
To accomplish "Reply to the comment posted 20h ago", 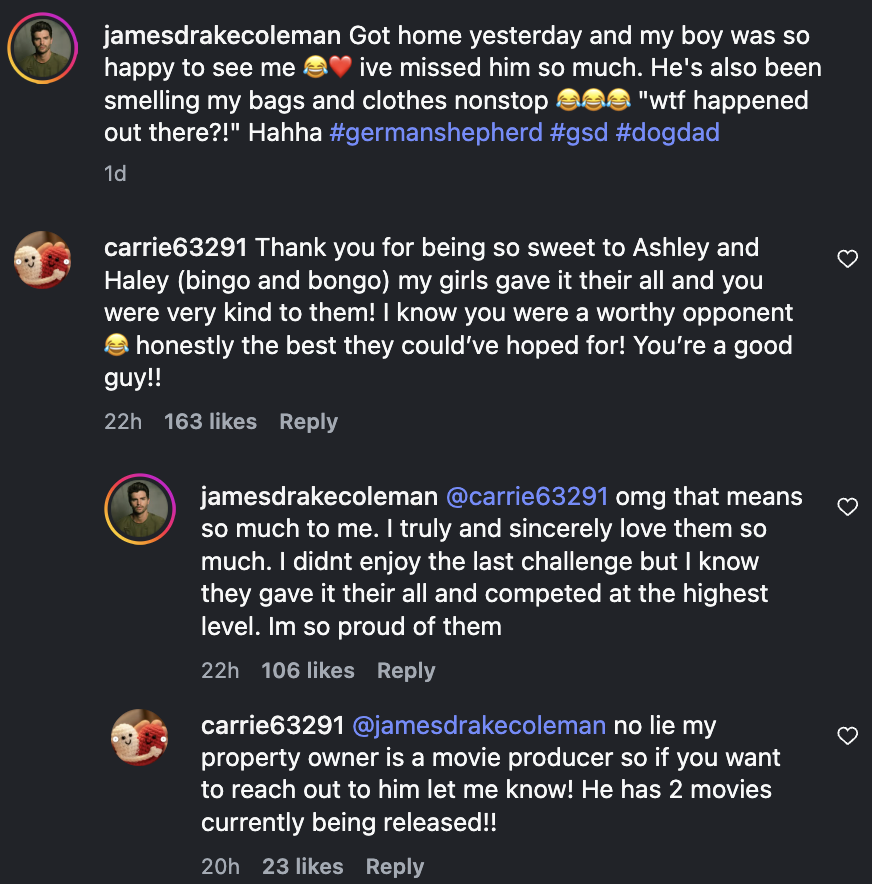I will (395, 867).
